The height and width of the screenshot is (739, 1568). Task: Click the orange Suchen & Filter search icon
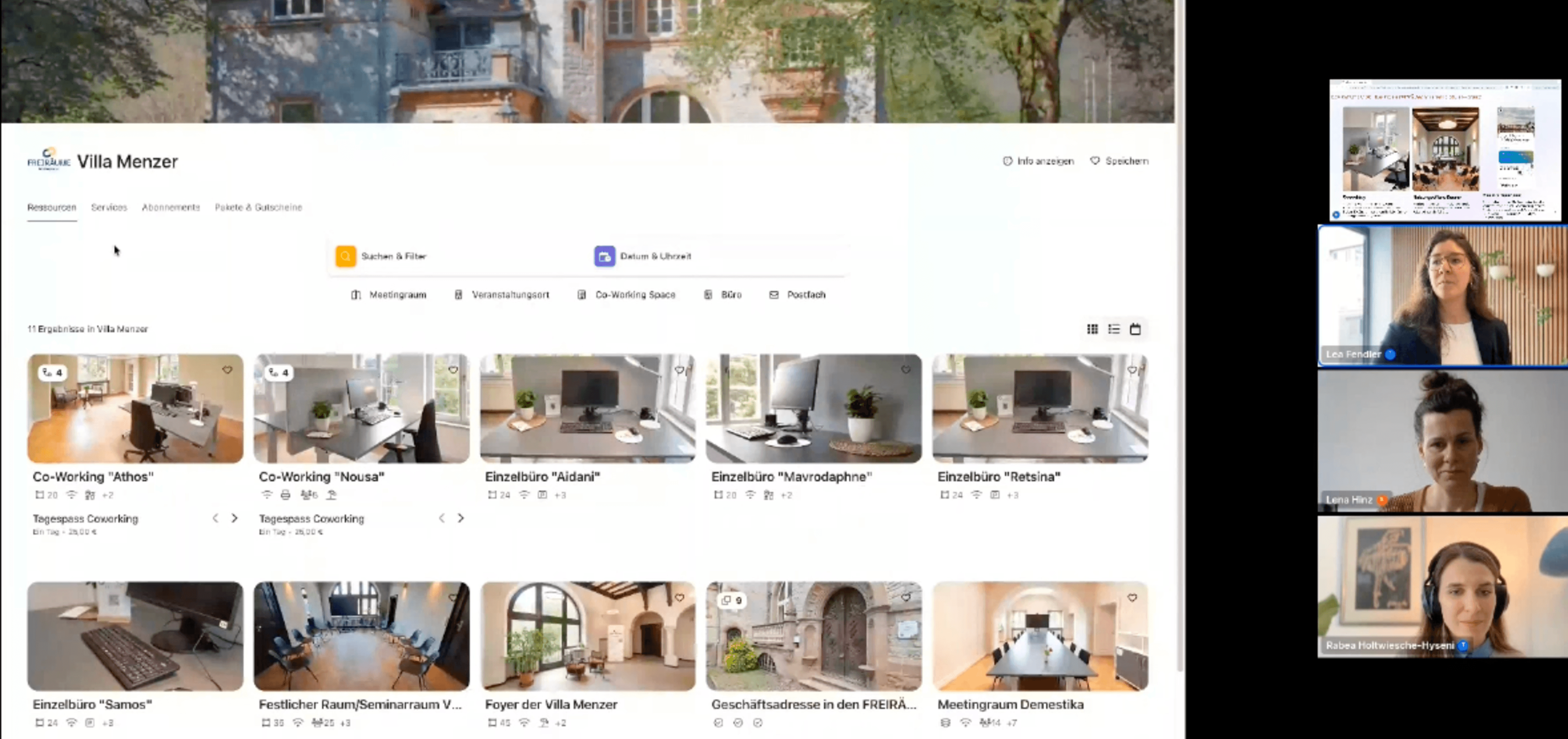click(345, 256)
